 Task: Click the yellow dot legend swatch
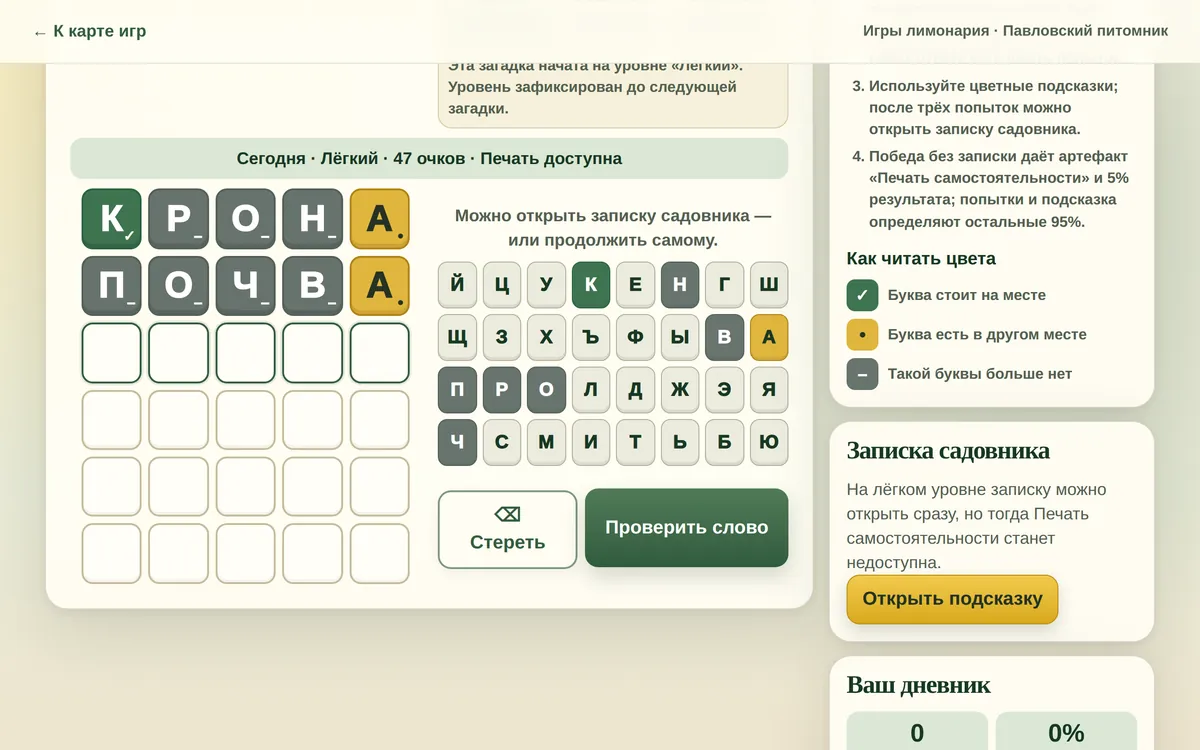[862, 334]
